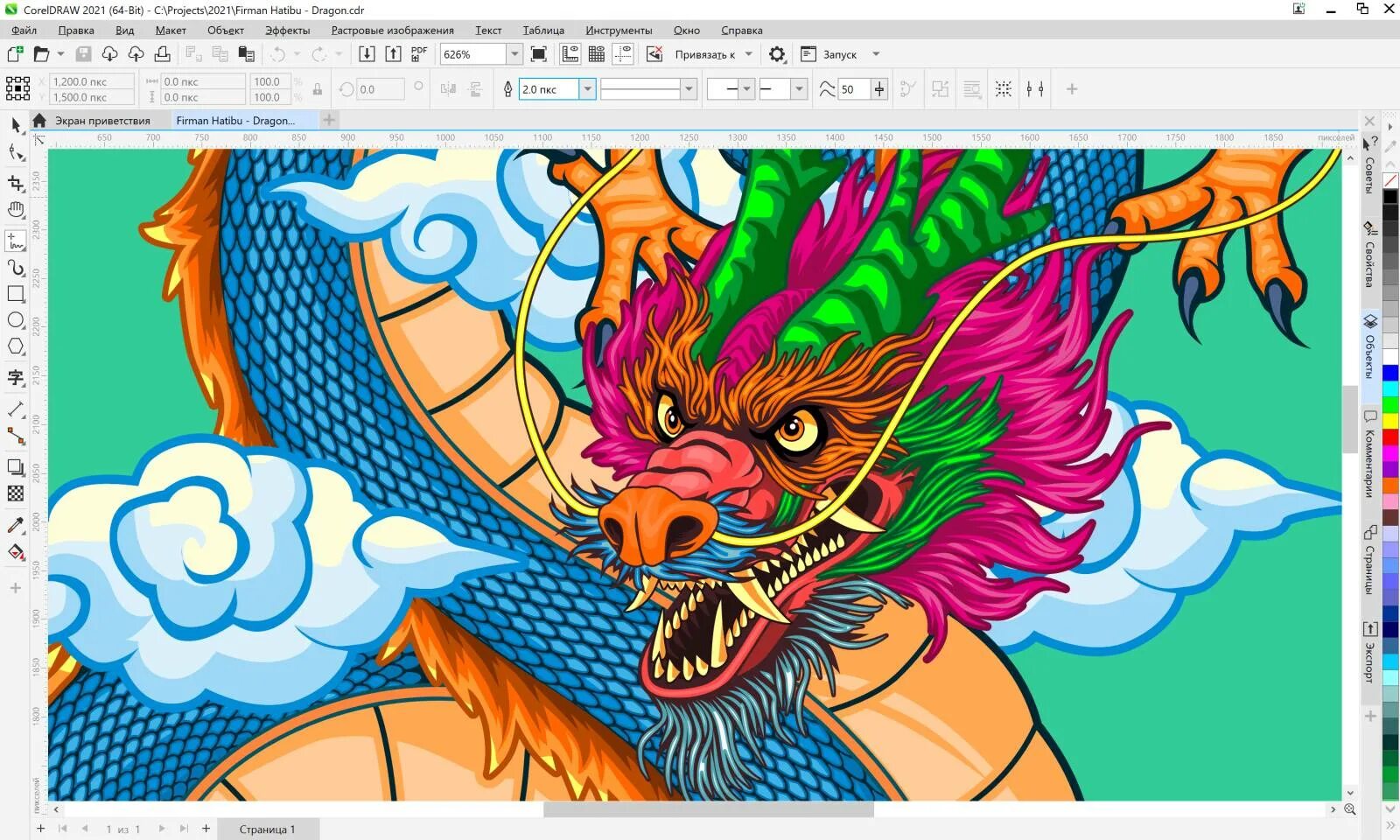Pick the blue color swatch in palette
Viewport: 1400px width, 840px height.
[1389, 374]
